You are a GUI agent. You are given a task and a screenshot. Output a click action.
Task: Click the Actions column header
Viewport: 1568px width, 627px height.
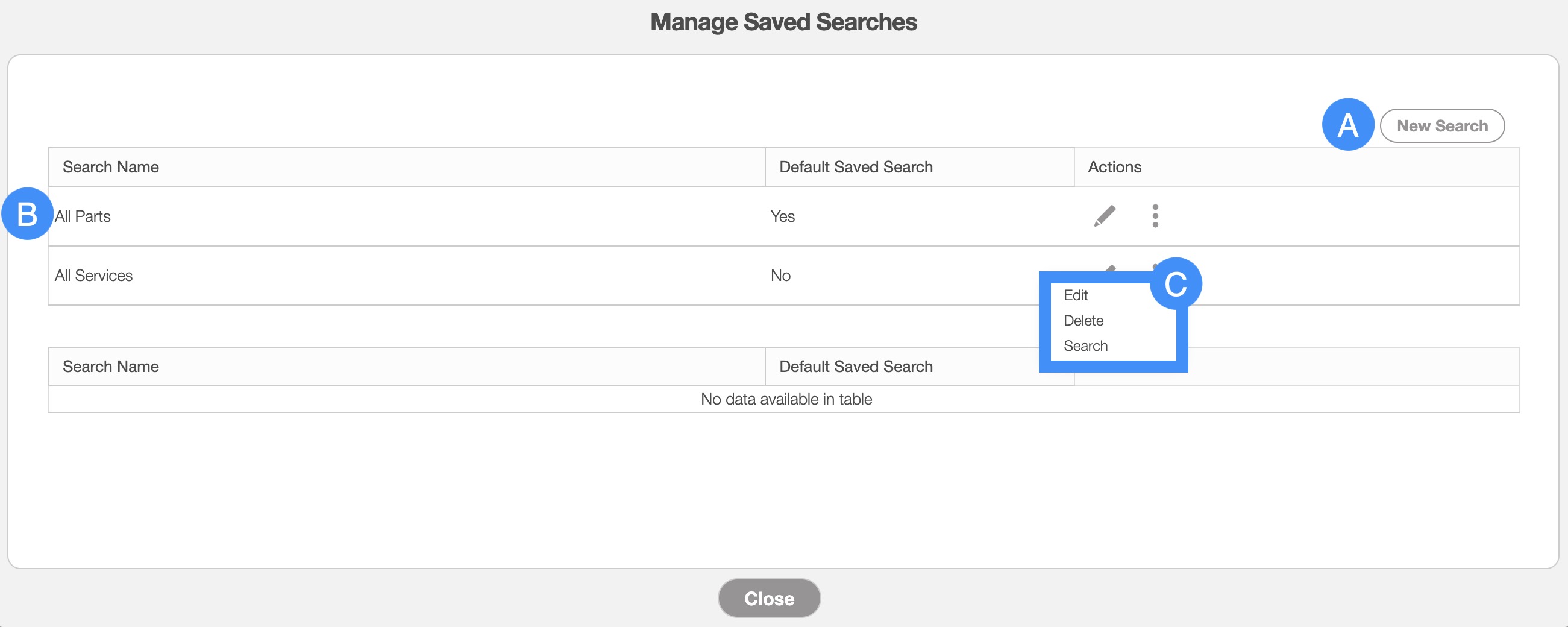point(1114,167)
